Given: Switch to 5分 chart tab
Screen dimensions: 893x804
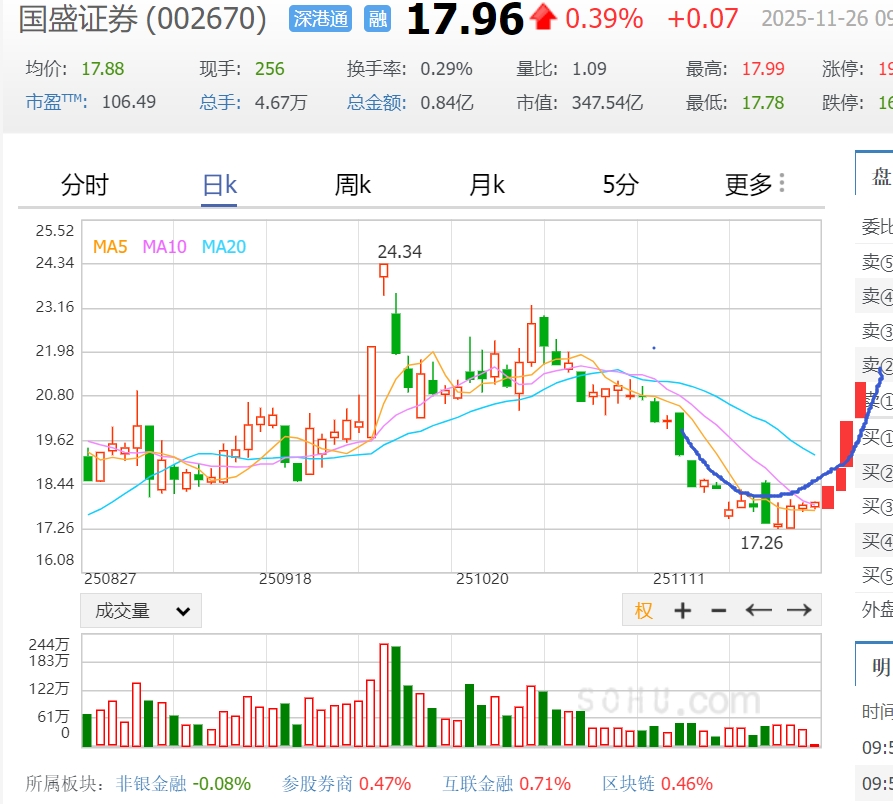Looking at the screenshot, I should click(621, 185).
